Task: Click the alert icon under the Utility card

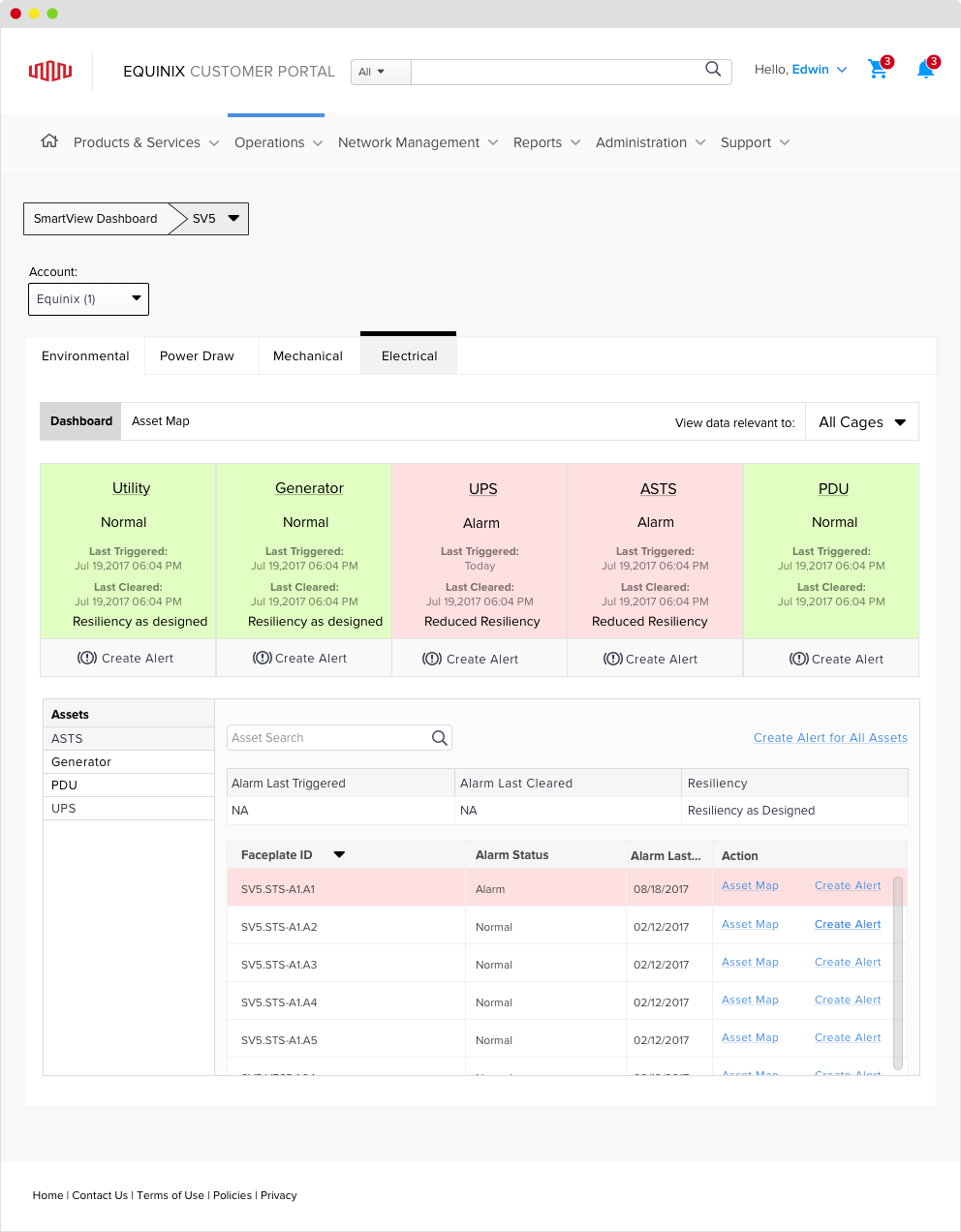Action: pyautogui.click(x=87, y=658)
